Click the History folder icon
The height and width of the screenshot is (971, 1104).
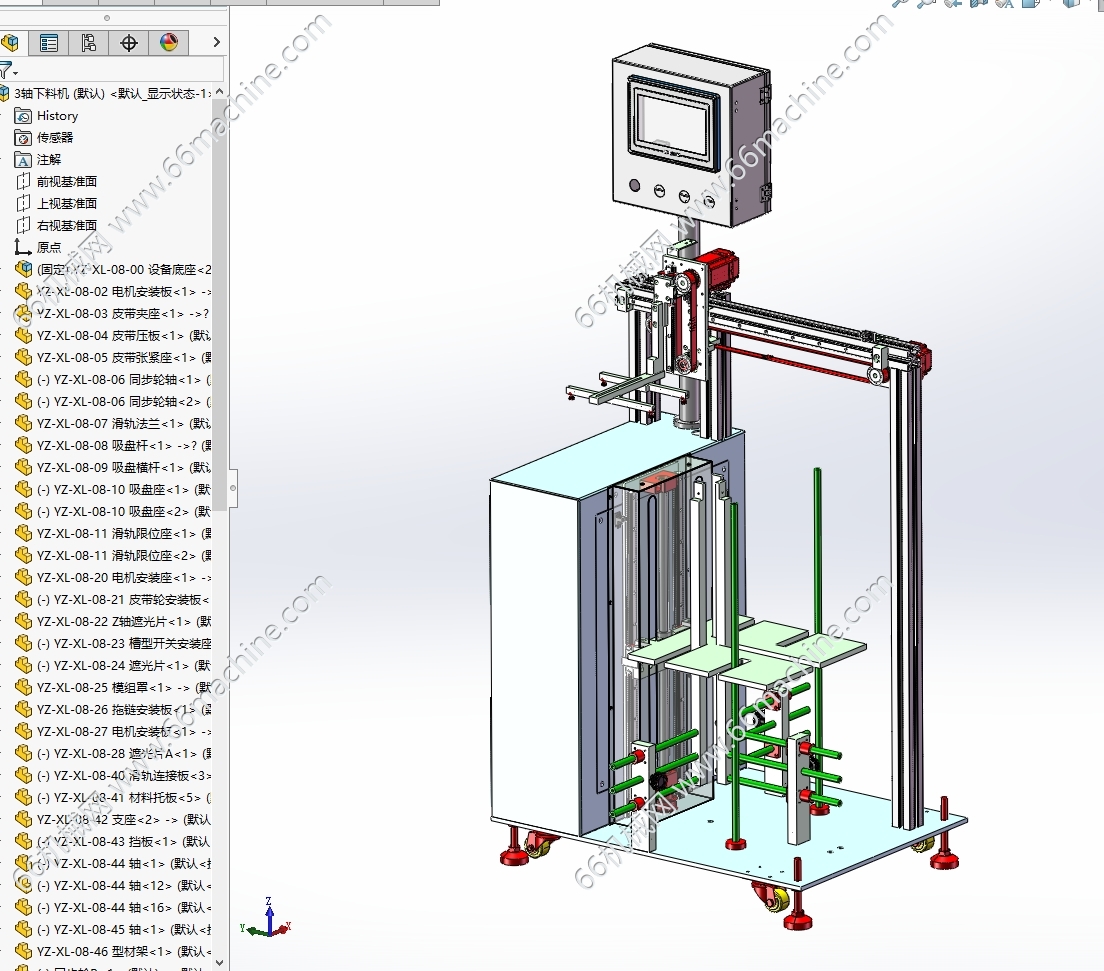[x=23, y=116]
